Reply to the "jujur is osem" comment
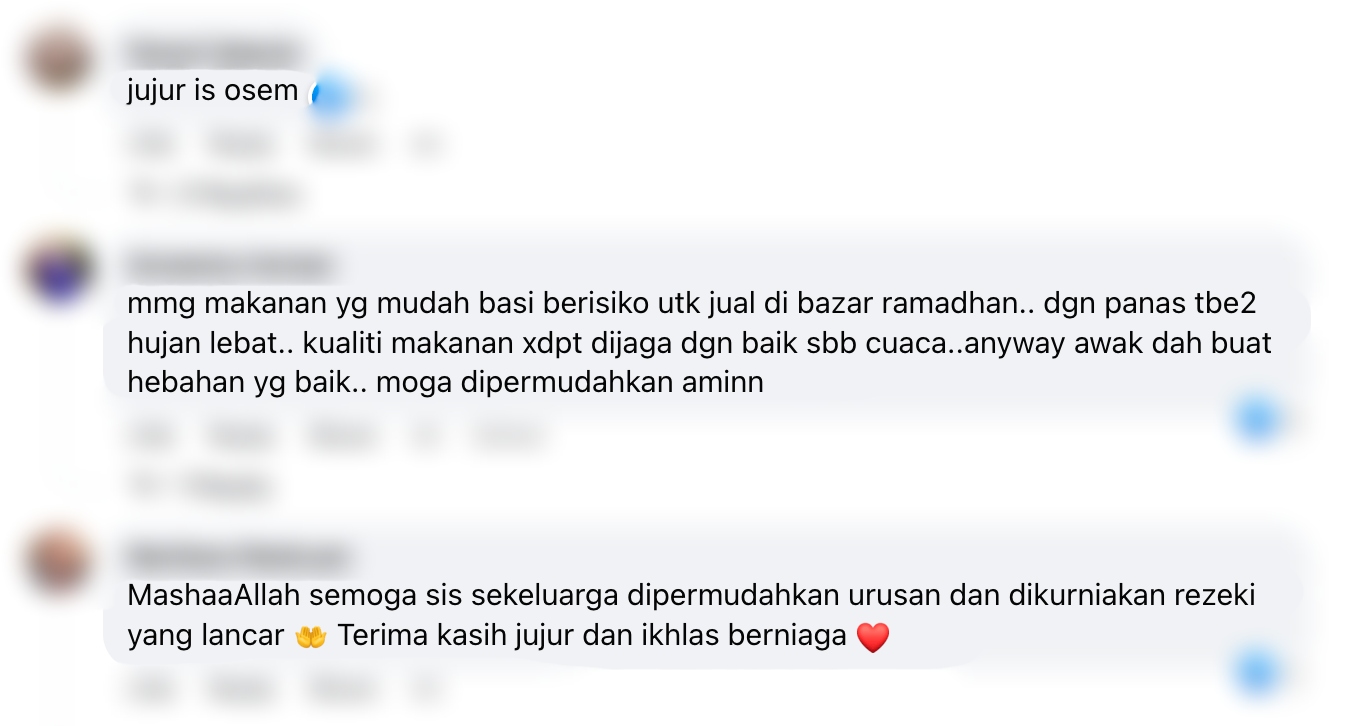The height and width of the screenshot is (726, 1368). pos(243,145)
